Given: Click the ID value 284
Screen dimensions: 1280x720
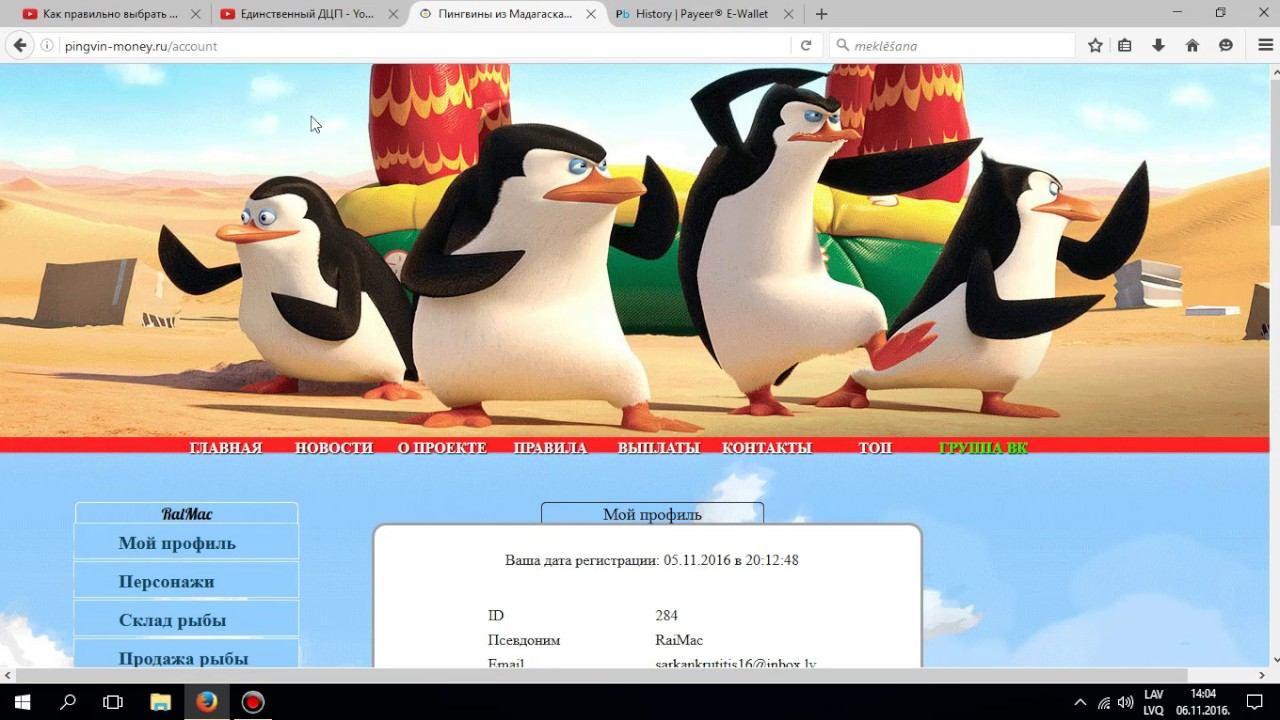Looking at the screenshot, I should pos(667,615).
